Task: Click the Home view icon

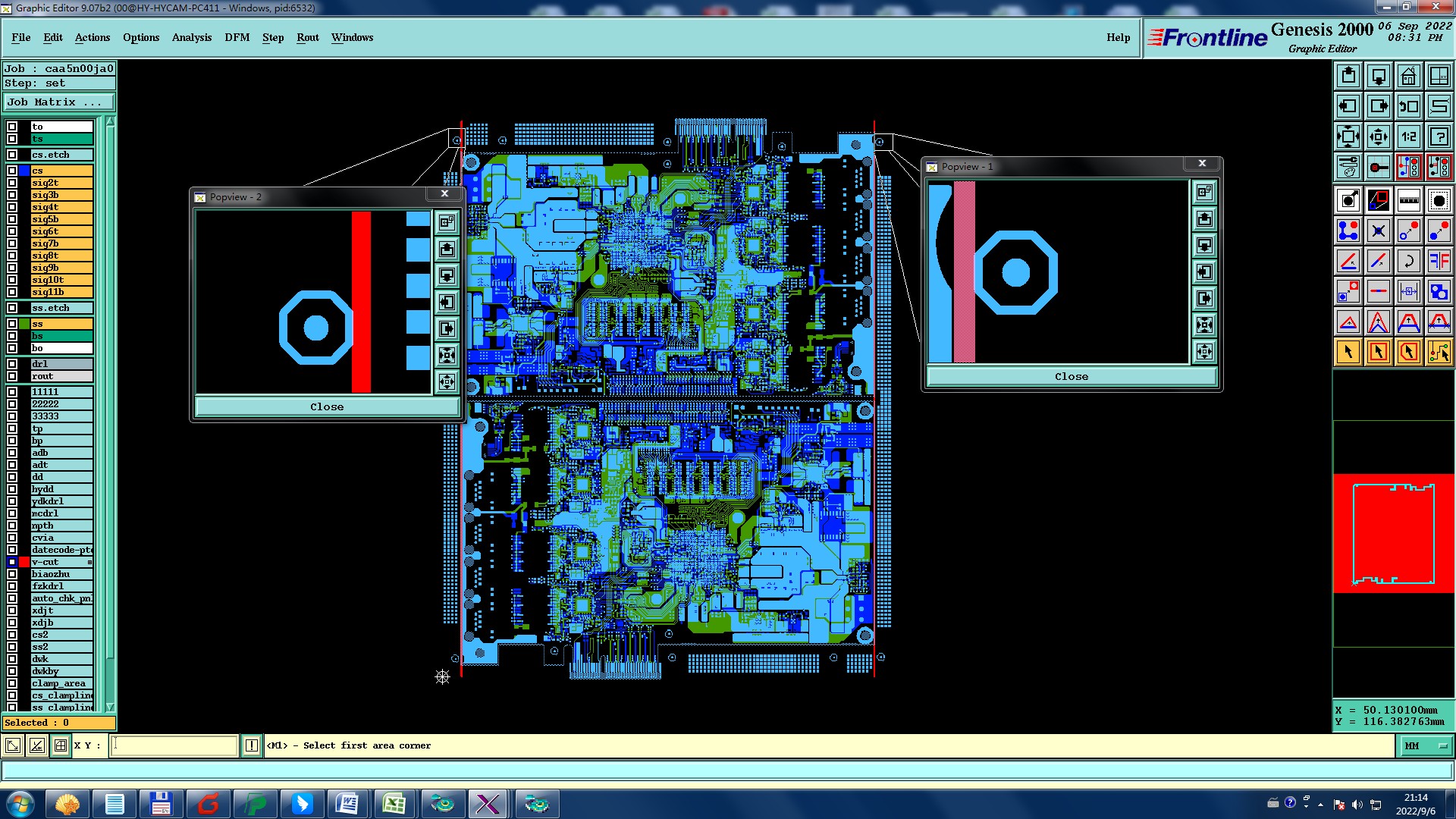Action: tap(1408, 76)
